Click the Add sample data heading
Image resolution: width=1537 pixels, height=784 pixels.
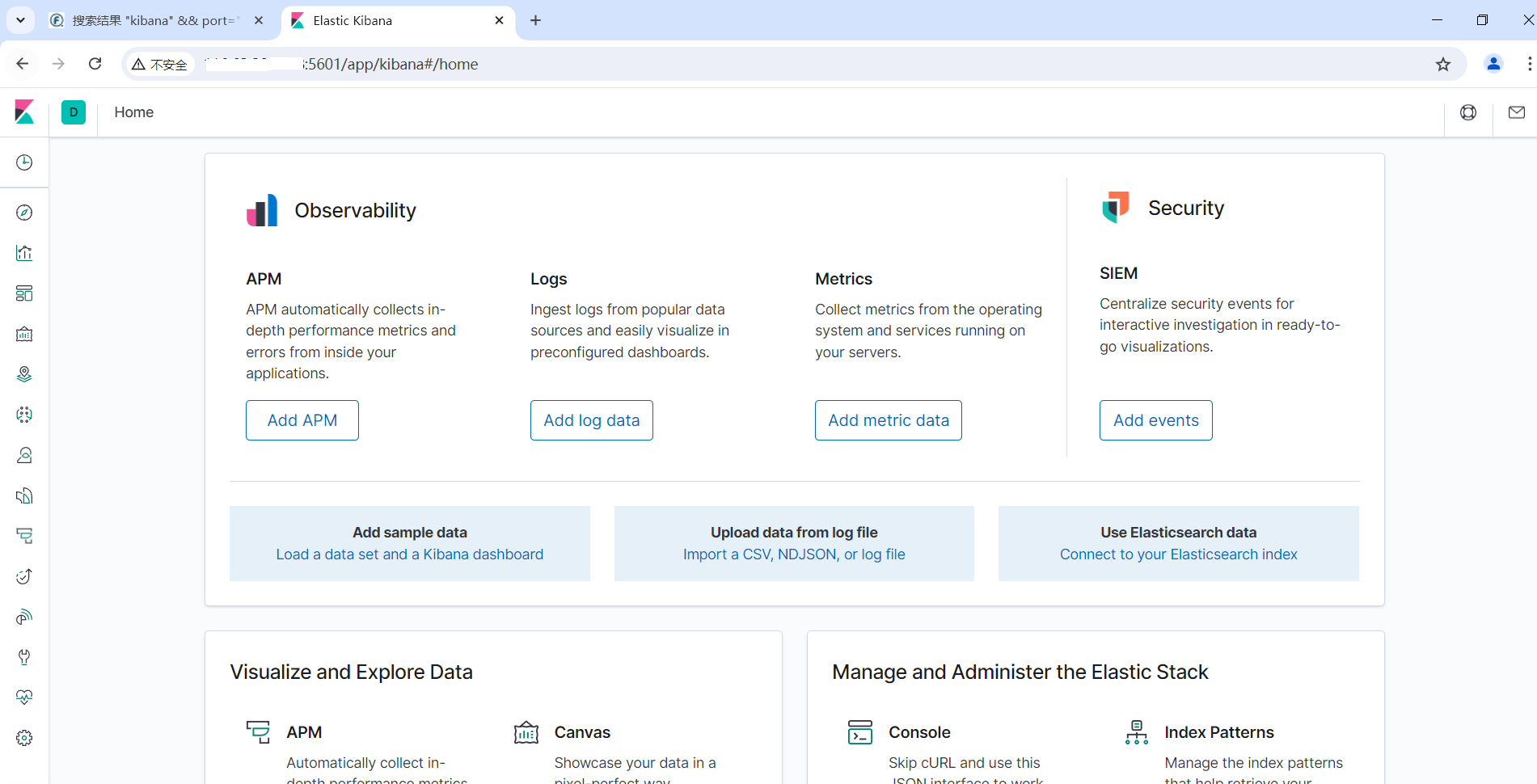click(x=410, y=533)
